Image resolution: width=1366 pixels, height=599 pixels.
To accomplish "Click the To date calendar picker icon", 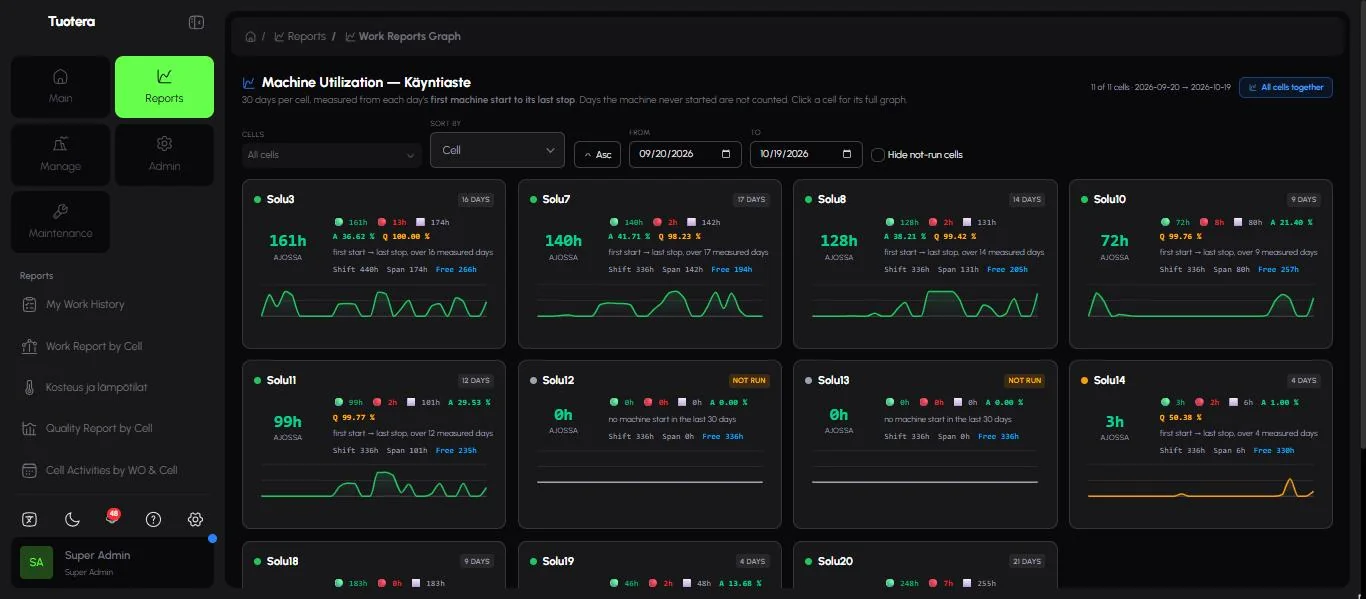I will click(x=847, y=154).
